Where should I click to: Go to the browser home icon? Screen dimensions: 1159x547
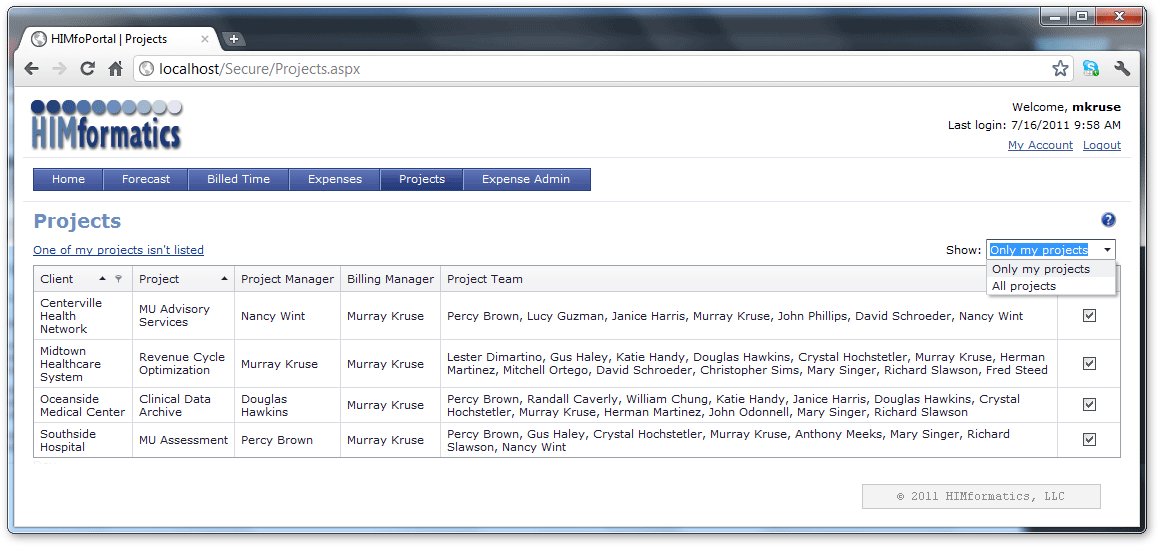pos(116,69)
